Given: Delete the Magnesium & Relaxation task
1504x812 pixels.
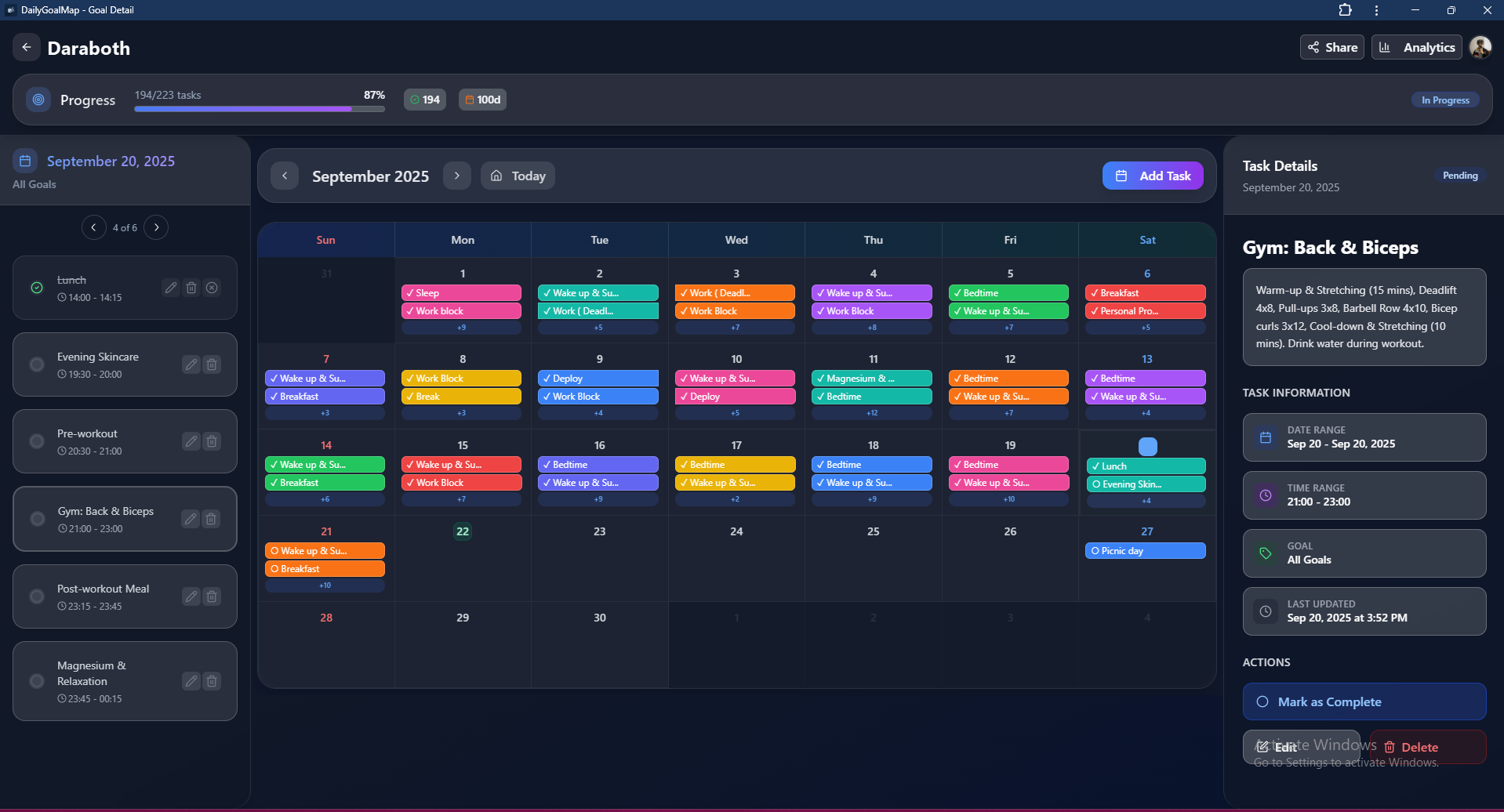Looking at the screenshot, I should pos(212,681).
